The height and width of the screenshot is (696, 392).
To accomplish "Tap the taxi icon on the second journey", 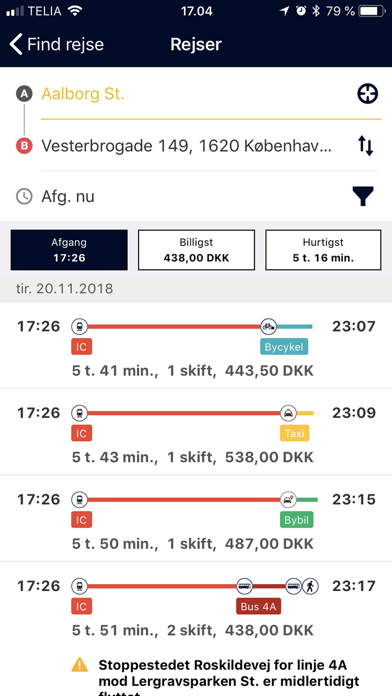I will (289, 413).
